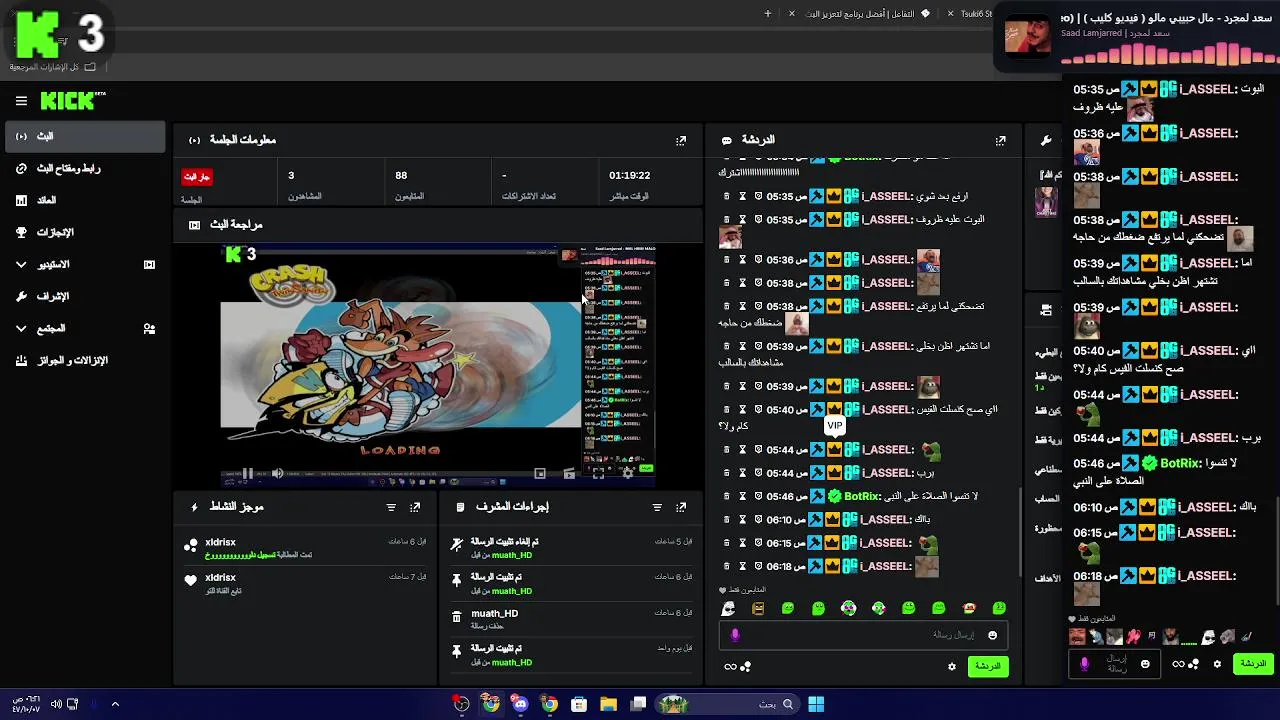Toggle mini player on stream preview
Screen dimensions: 1280x720
coord(540,473)
